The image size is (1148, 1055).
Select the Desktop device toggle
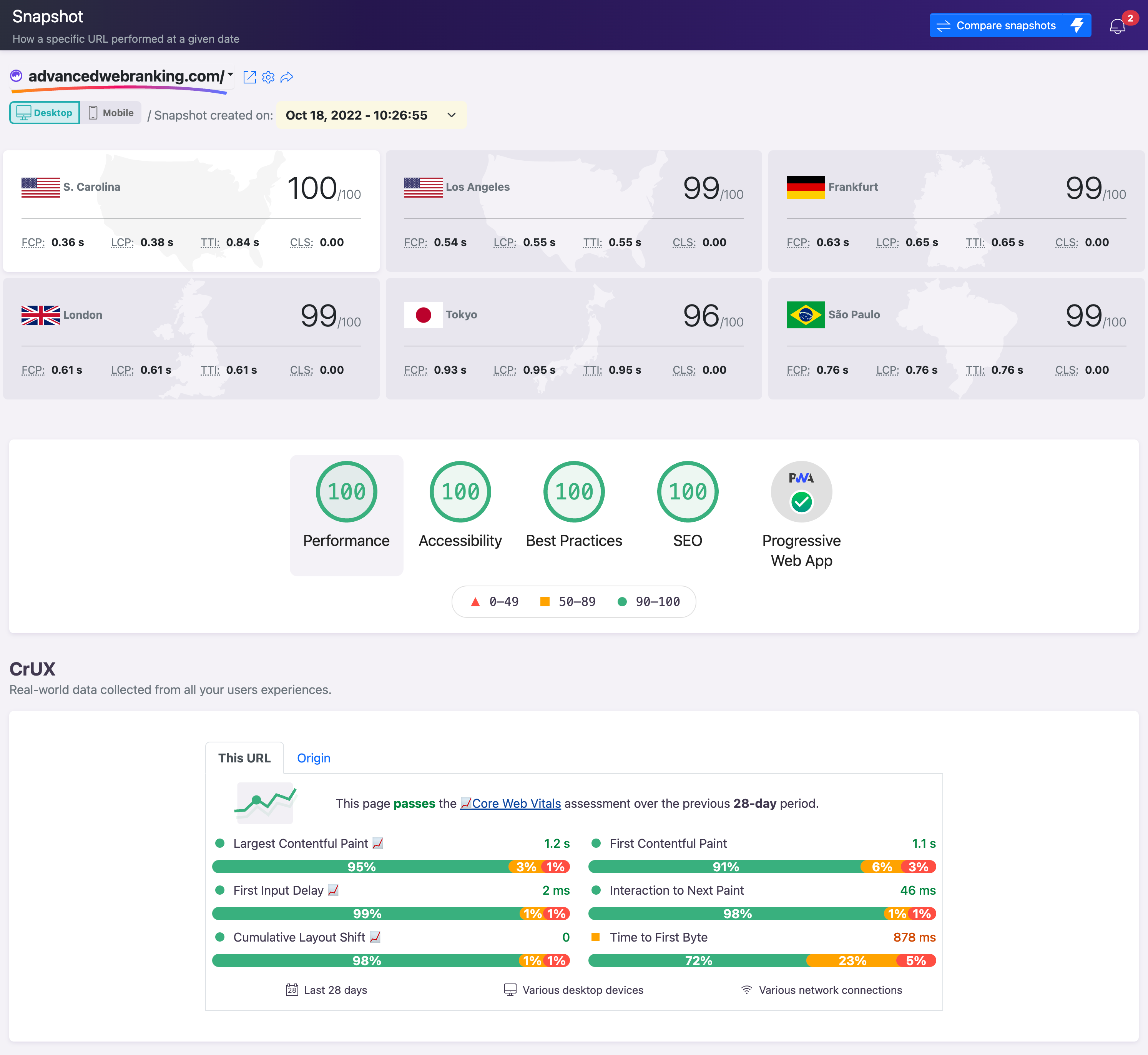(x=44, y=113)
